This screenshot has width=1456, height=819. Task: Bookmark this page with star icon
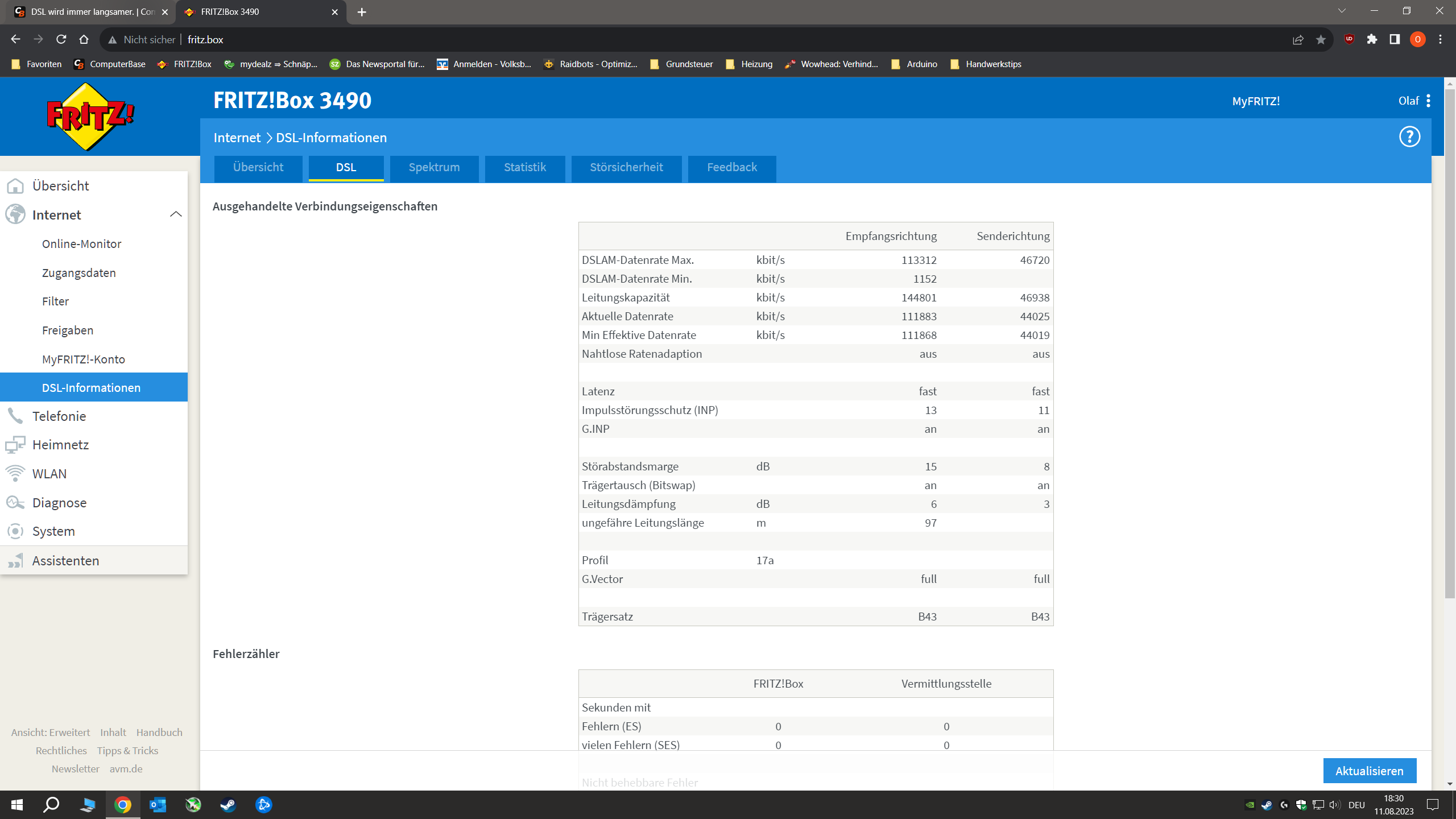tap(1321, 39)
